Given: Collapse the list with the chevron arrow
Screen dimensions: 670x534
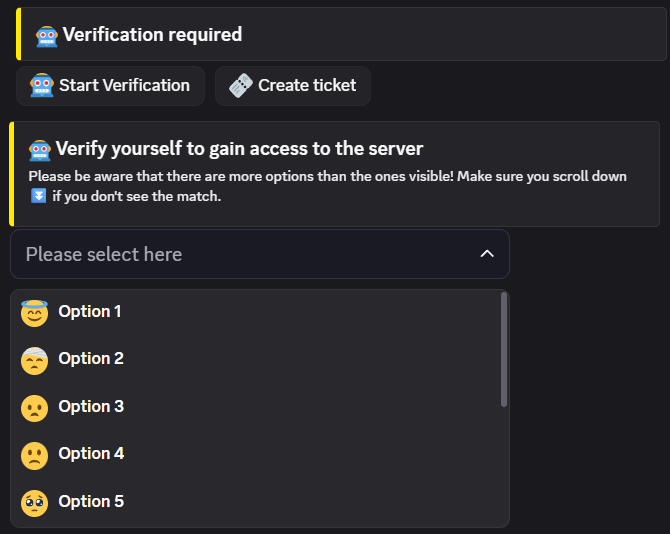Looking at the screenshot, I should pos(487,254).
